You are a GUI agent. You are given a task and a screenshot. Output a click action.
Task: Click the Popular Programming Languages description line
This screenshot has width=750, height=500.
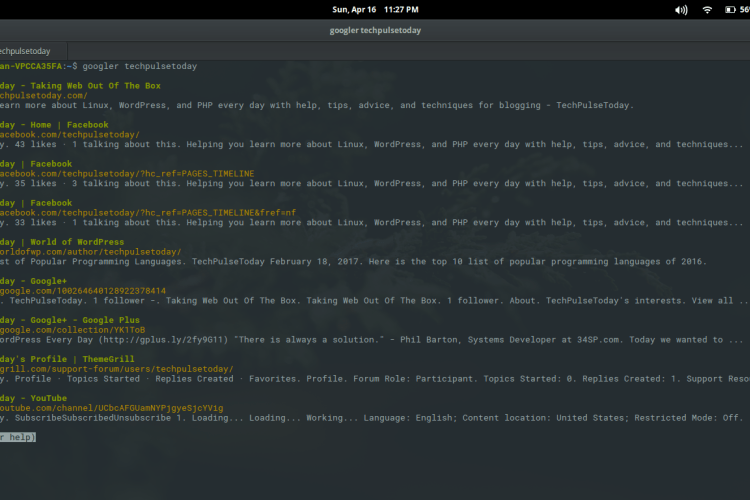353,262
